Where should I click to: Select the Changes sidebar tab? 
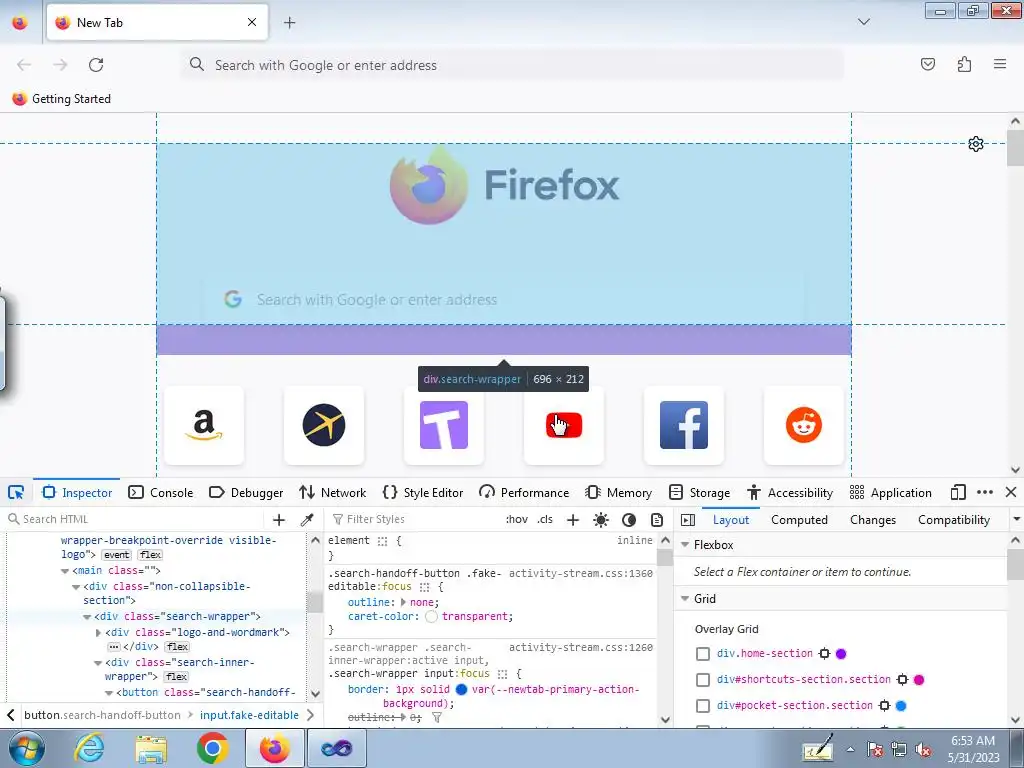(873, 520)
